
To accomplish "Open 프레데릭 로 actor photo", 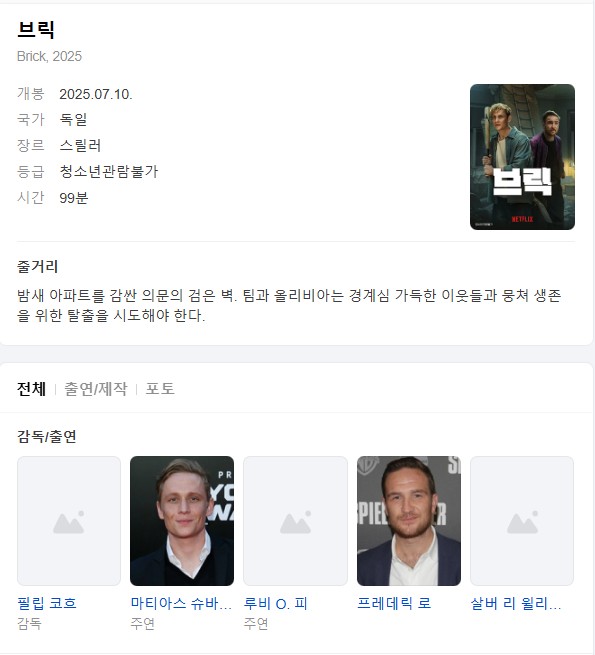I will (x=409, y=521).
